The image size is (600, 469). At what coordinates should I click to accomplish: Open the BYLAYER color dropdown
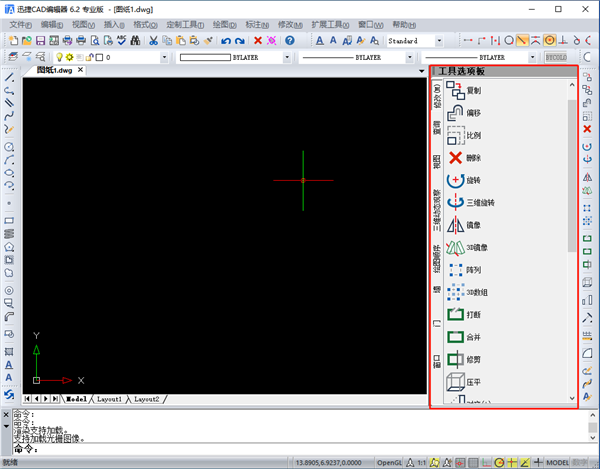pyautogui.click(x=287, y=57)
